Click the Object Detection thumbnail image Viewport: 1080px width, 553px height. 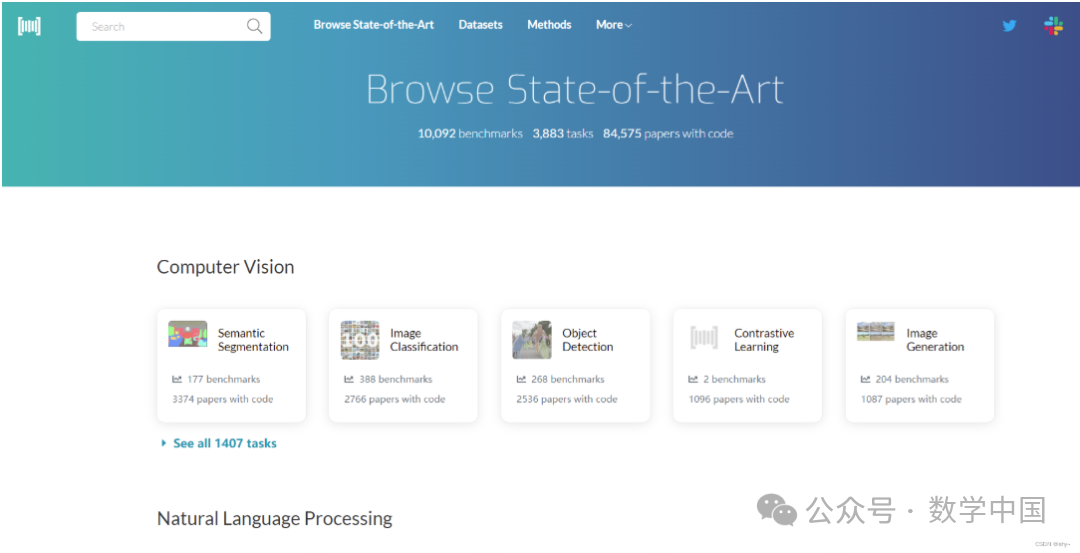[x=532, y=340]
